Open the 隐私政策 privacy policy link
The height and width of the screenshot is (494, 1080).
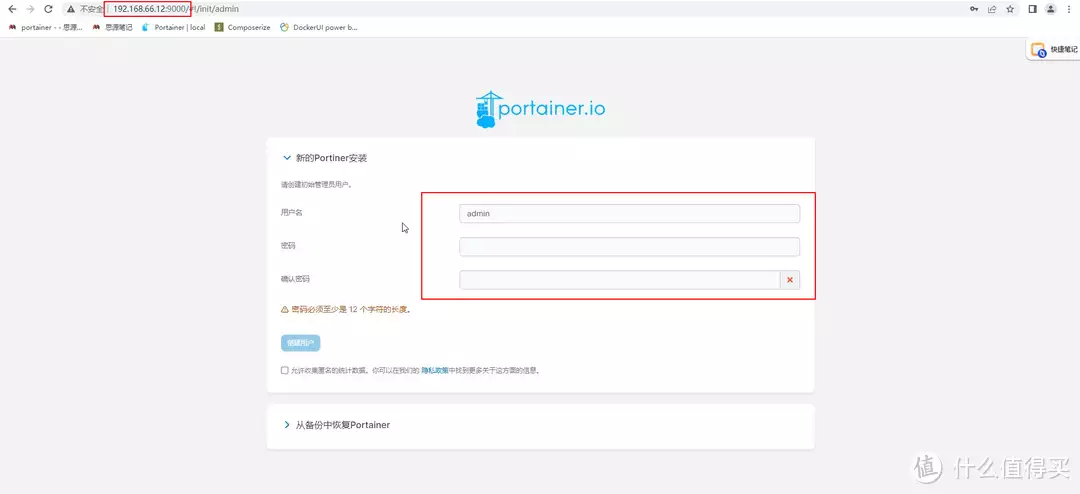point(435,370)
